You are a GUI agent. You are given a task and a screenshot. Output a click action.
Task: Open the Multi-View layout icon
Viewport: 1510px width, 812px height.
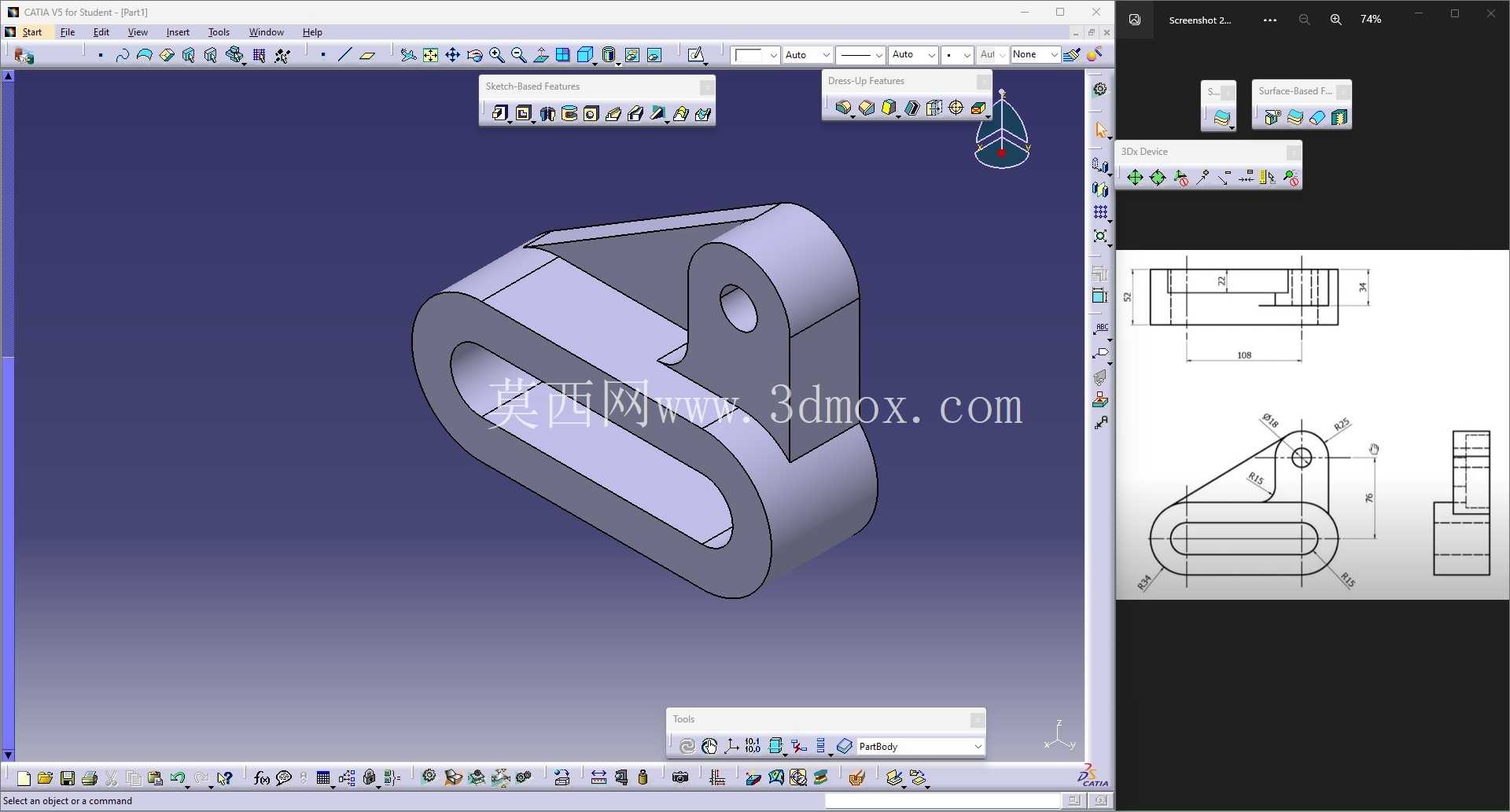pos(562,55)
